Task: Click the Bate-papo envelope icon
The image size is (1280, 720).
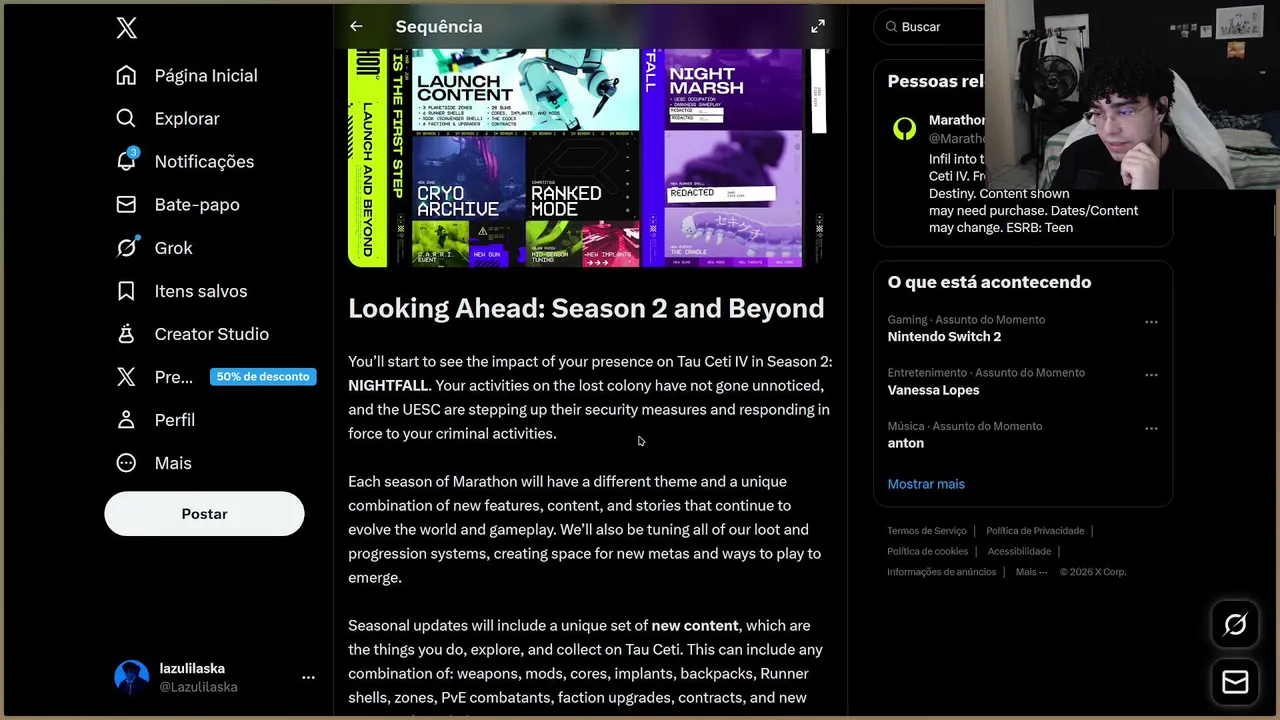Action: (126, 204)
